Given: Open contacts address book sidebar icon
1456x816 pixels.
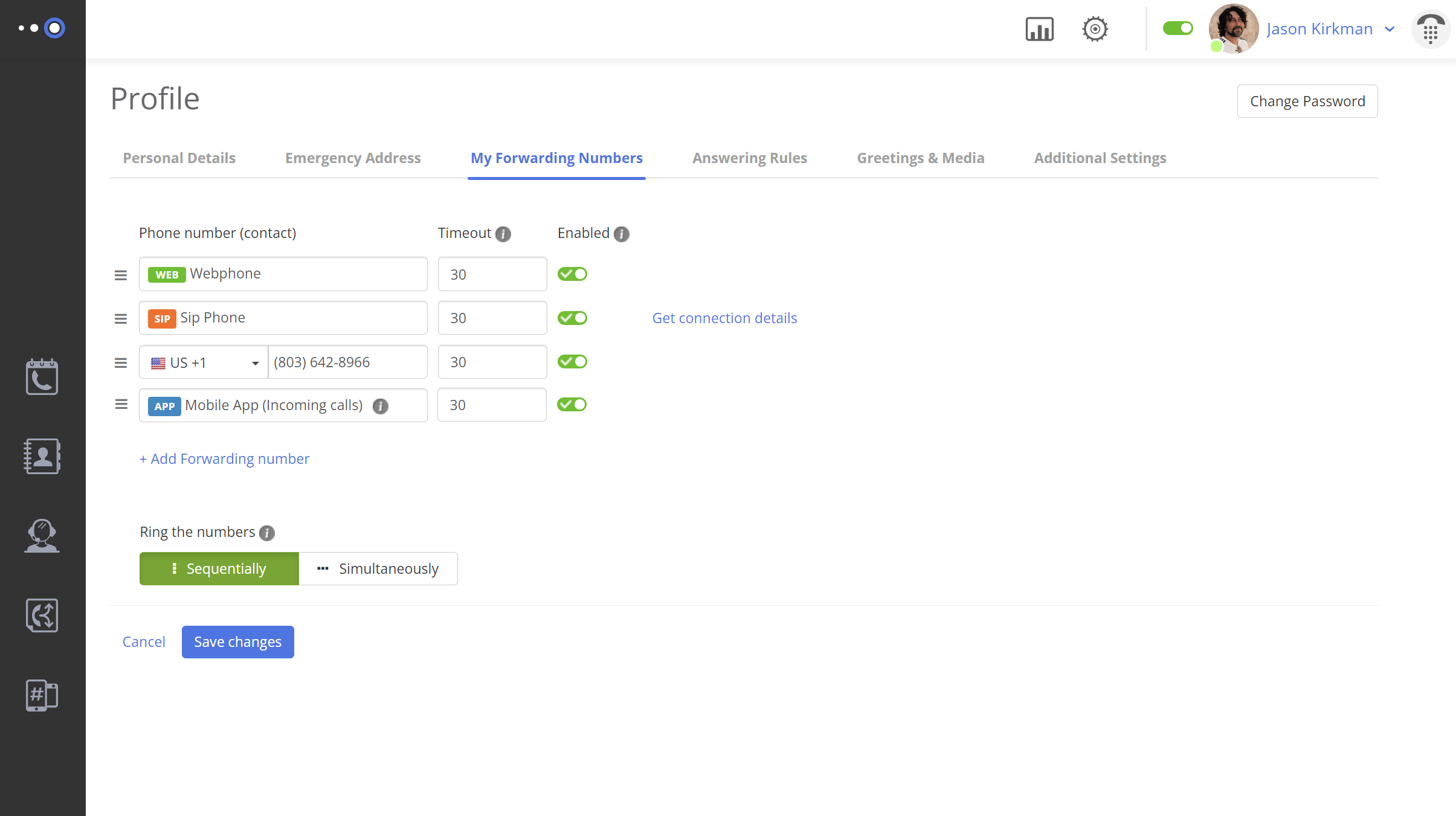Looking at the screenshot, I should [42, 456].
